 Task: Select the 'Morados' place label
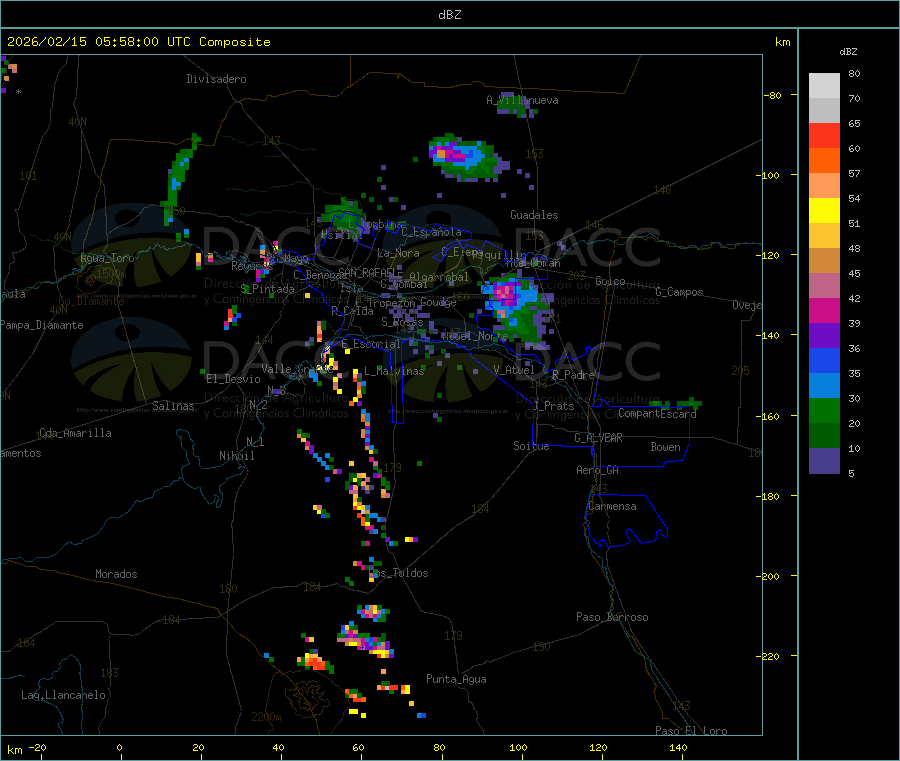pos(116,574)
